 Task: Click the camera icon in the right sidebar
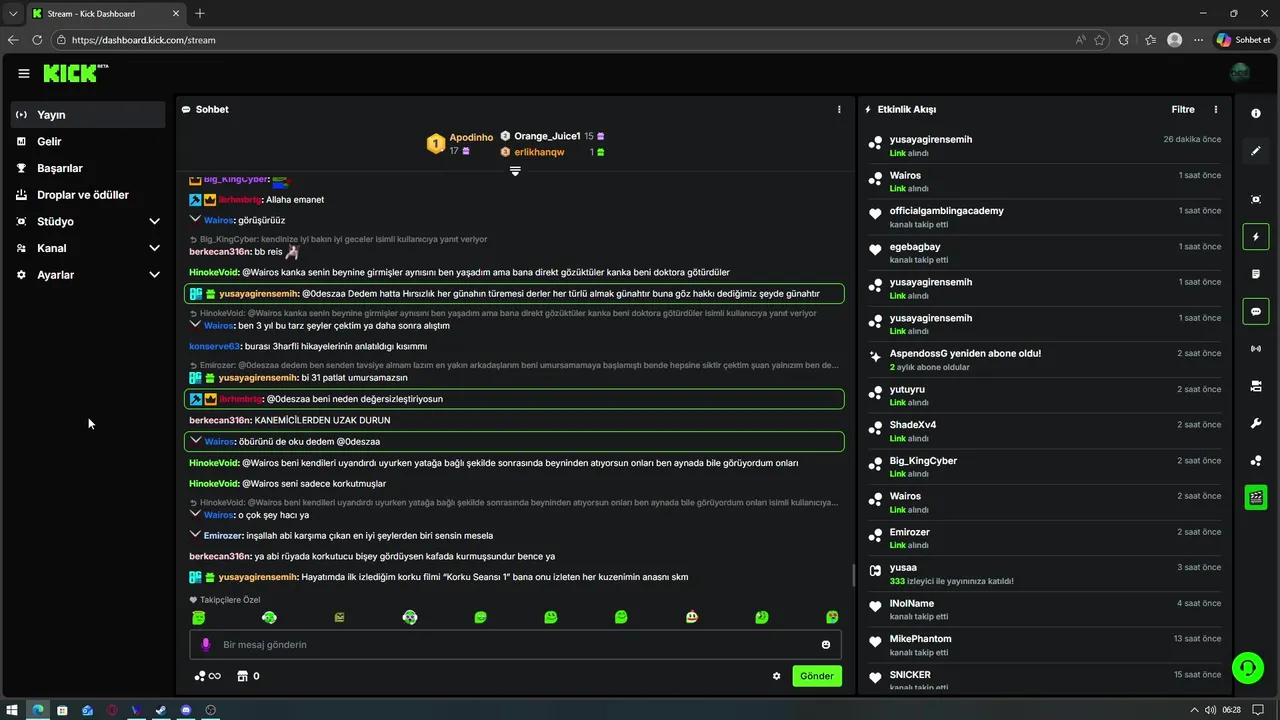[1256, 386]
